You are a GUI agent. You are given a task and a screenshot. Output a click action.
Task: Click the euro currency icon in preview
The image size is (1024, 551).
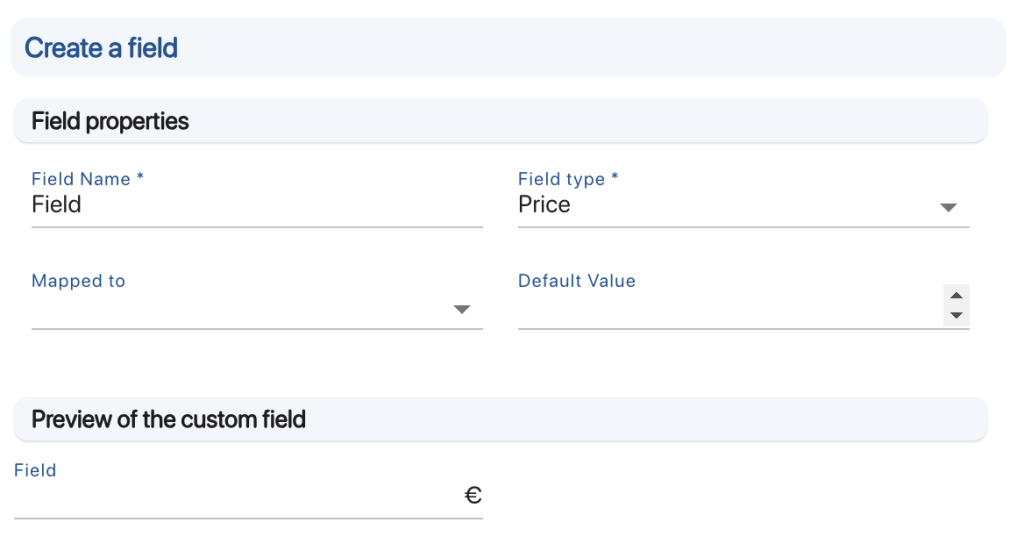point(473,495)
